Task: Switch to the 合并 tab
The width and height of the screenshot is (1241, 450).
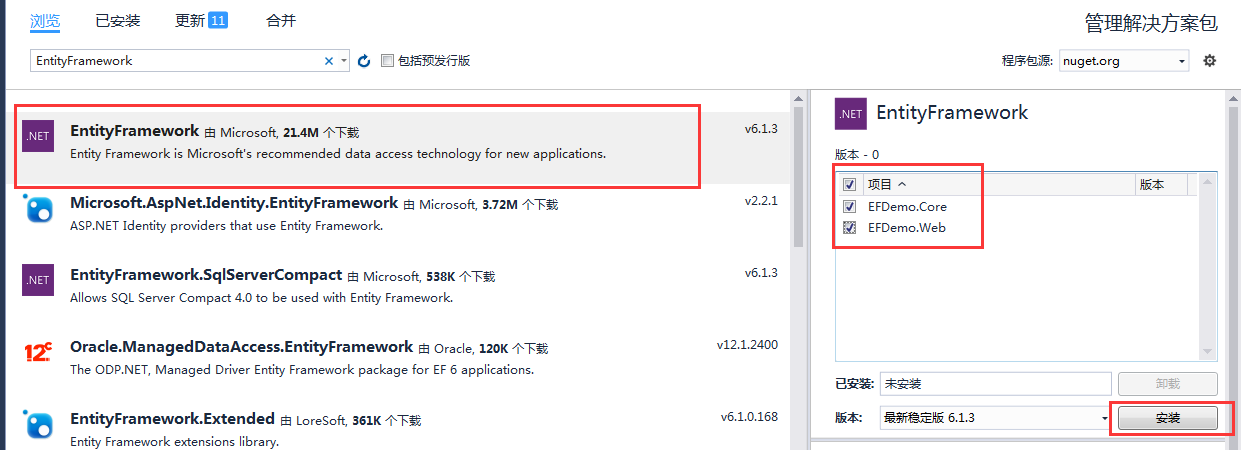Action: point(281,20)
